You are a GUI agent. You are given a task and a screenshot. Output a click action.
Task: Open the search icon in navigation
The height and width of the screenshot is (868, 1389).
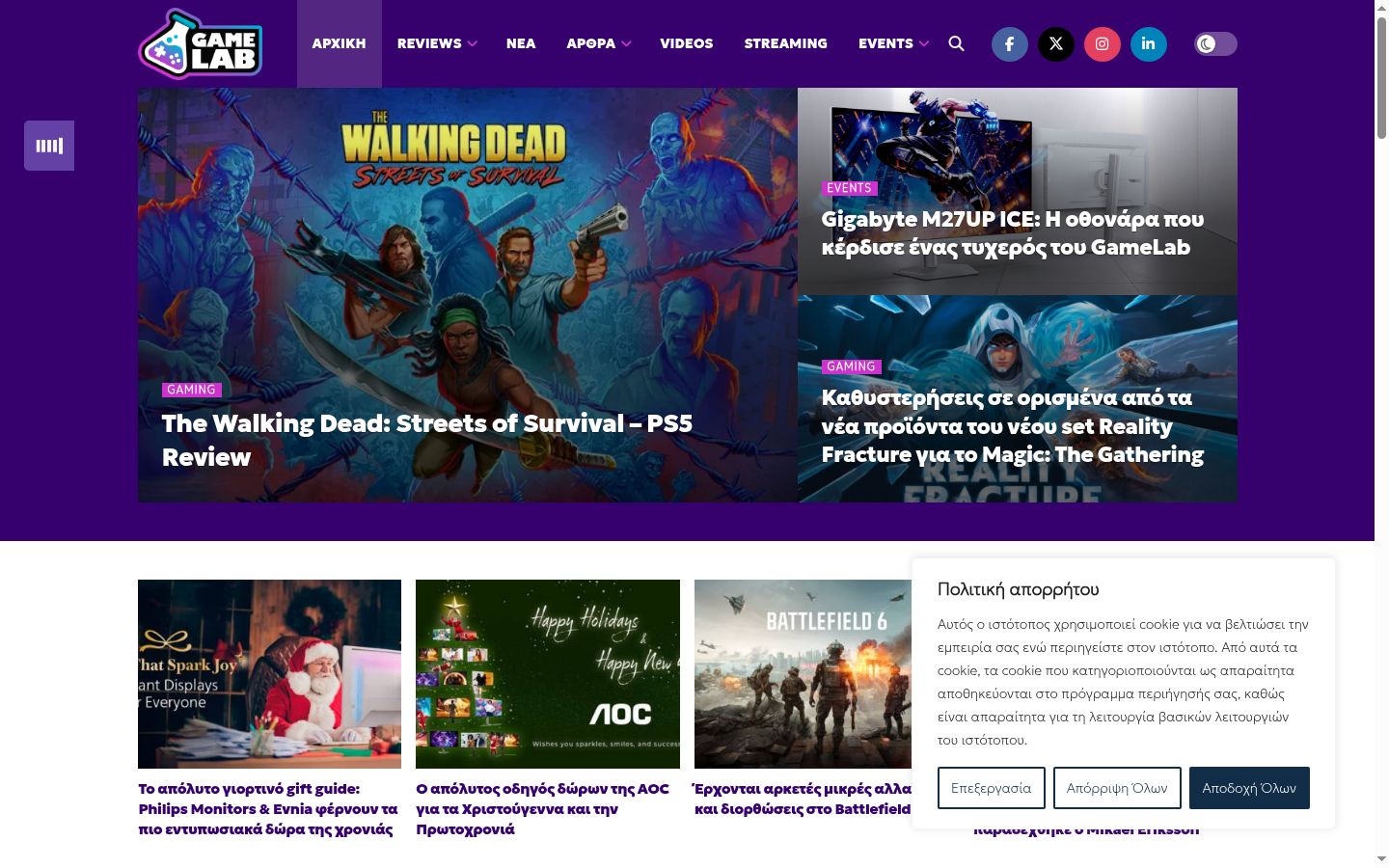[956, 43]
